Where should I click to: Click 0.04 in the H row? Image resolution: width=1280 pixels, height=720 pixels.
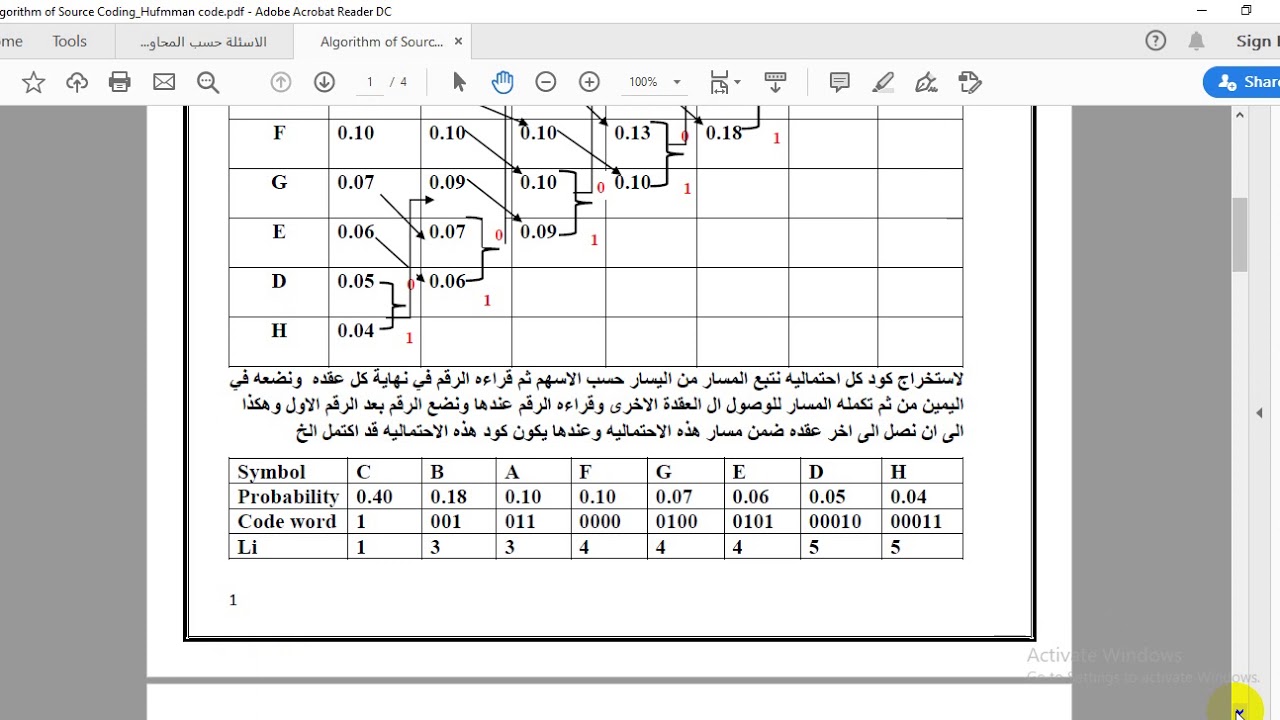pos(356,331)
